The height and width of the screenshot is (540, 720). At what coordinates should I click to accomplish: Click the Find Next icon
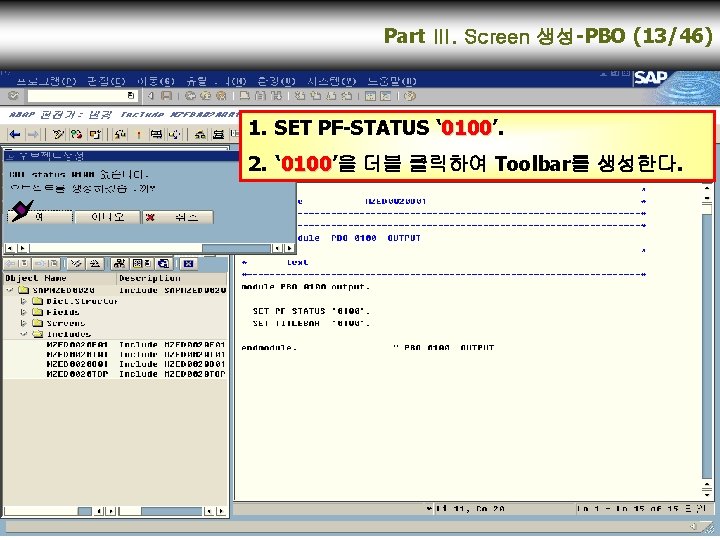tap(276, 96)
